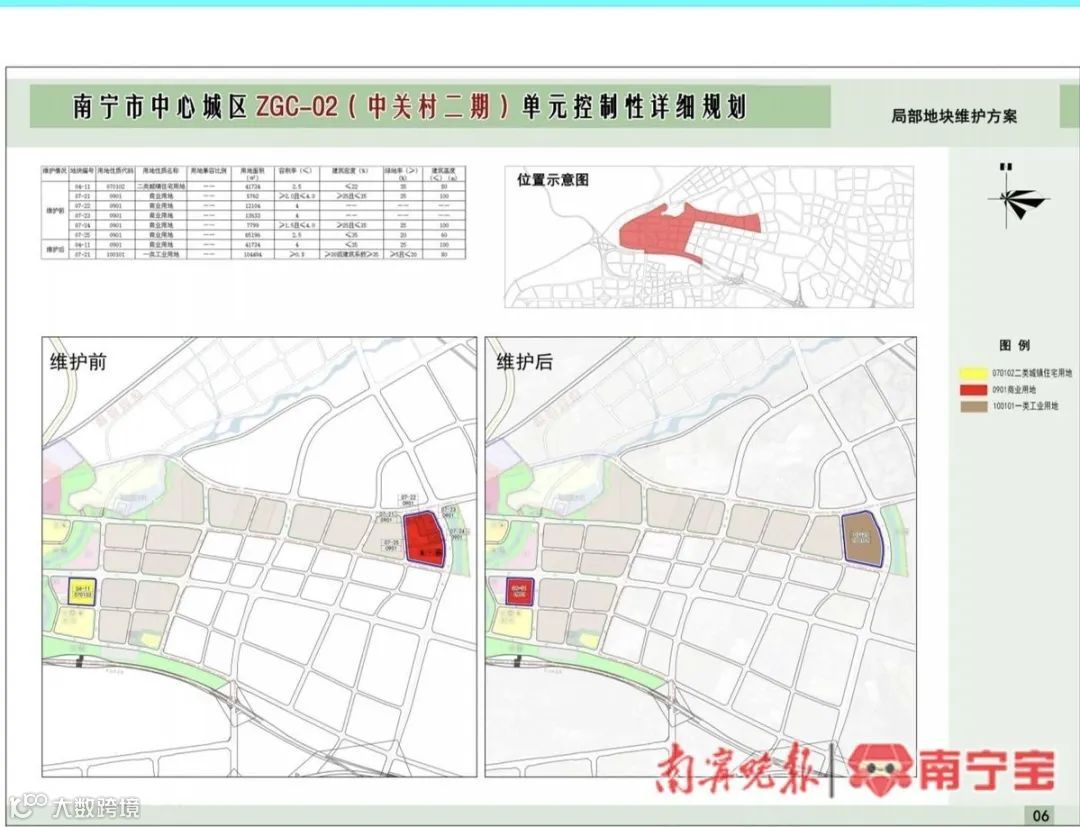
Task: Select the yellow 070102 residential legend swatch
Action: click(x=974, y=373)
